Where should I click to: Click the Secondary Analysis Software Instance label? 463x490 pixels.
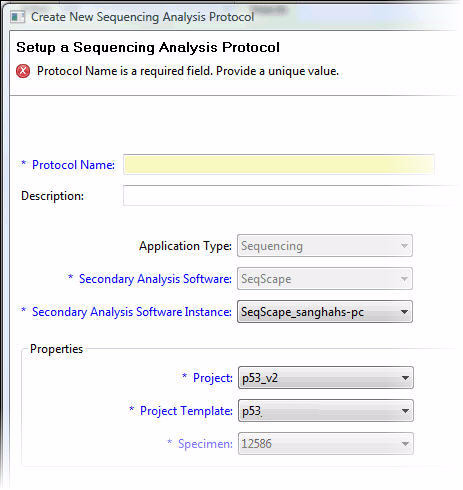click(132, 312)
